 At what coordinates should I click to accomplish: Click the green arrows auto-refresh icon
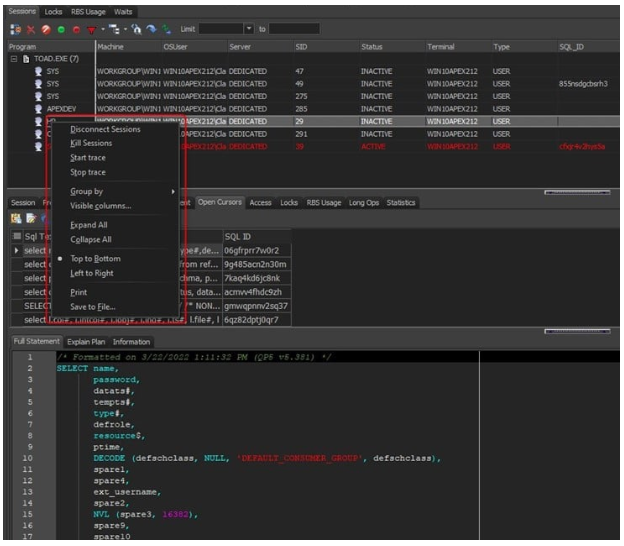166,29
